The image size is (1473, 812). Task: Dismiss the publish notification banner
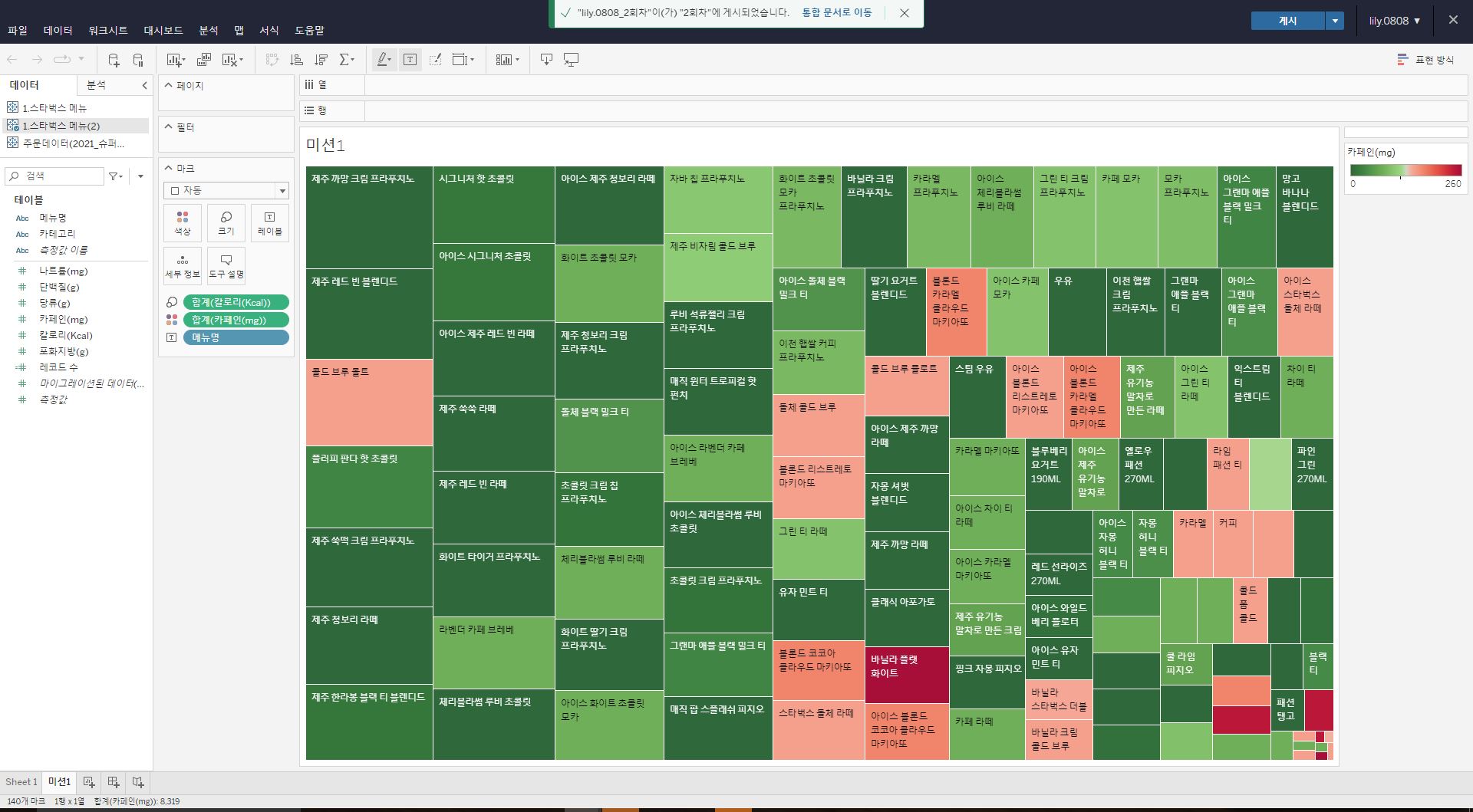tap(905, 13)
